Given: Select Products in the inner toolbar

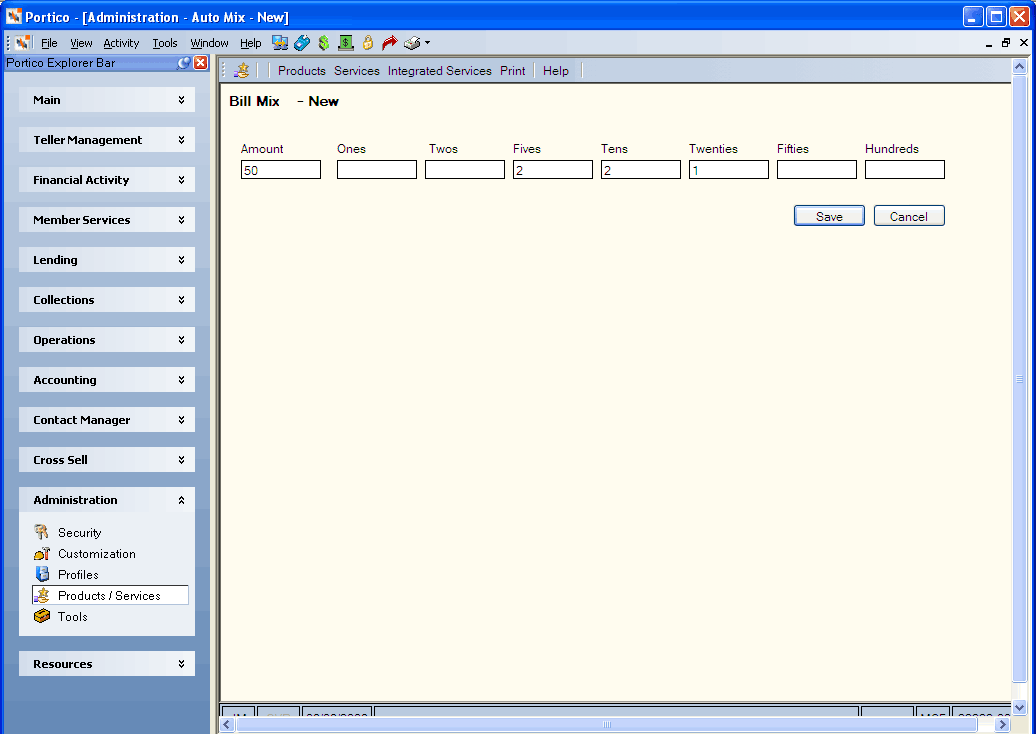Looking at the screenshot, I should pyautogui.click(x=302, y=71).
